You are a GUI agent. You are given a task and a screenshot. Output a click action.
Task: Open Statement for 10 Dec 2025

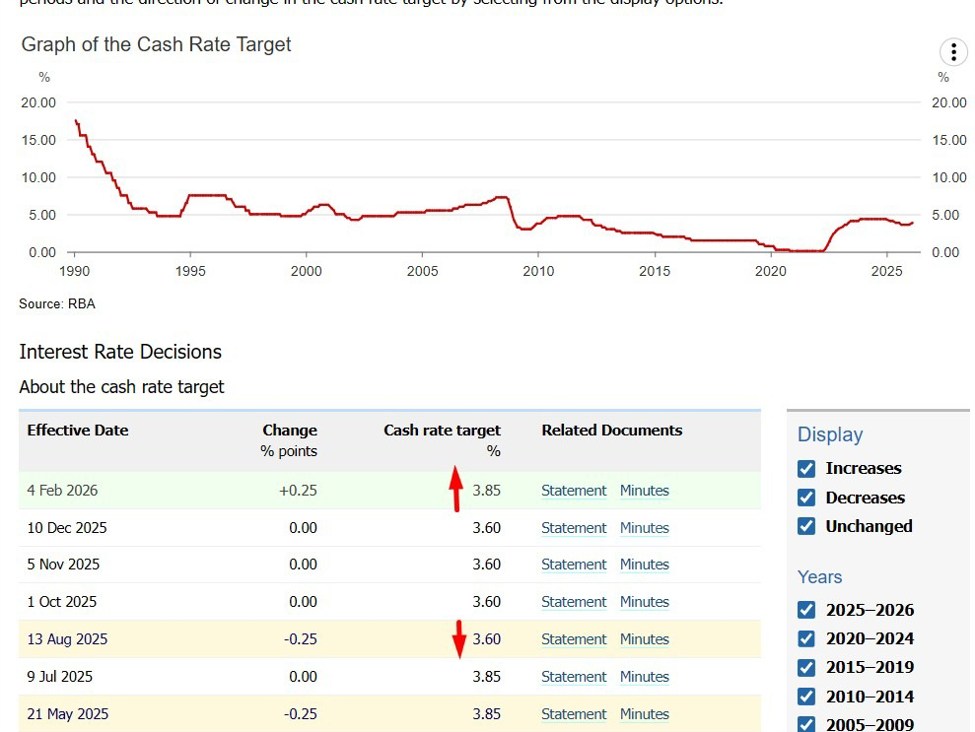[573, 528]
